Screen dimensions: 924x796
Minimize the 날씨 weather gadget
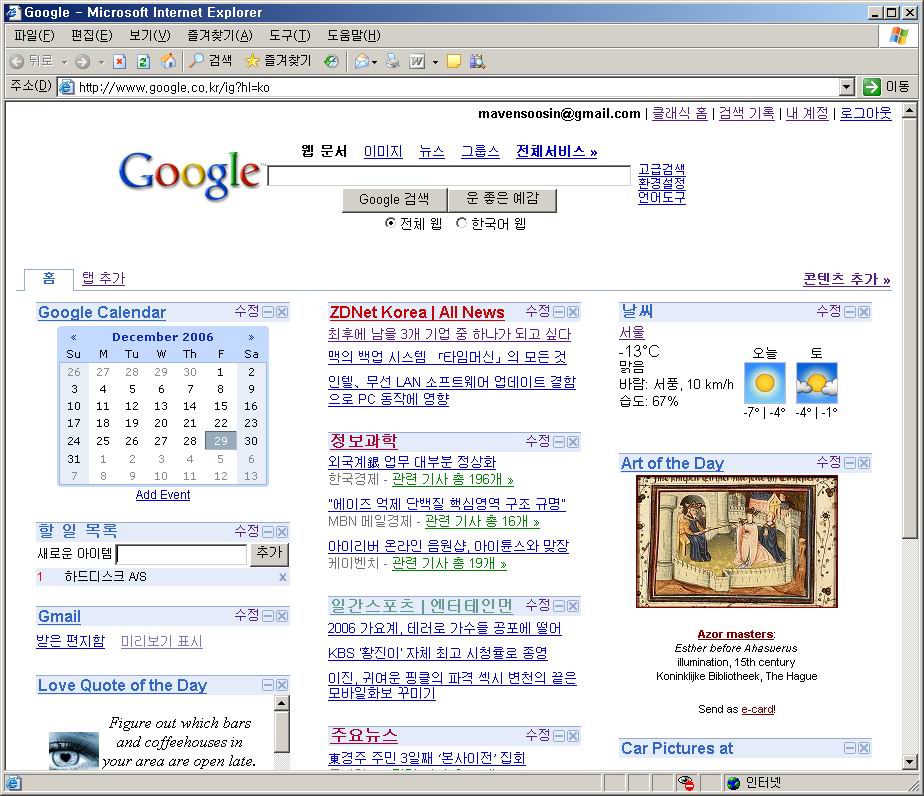point(850,312)
